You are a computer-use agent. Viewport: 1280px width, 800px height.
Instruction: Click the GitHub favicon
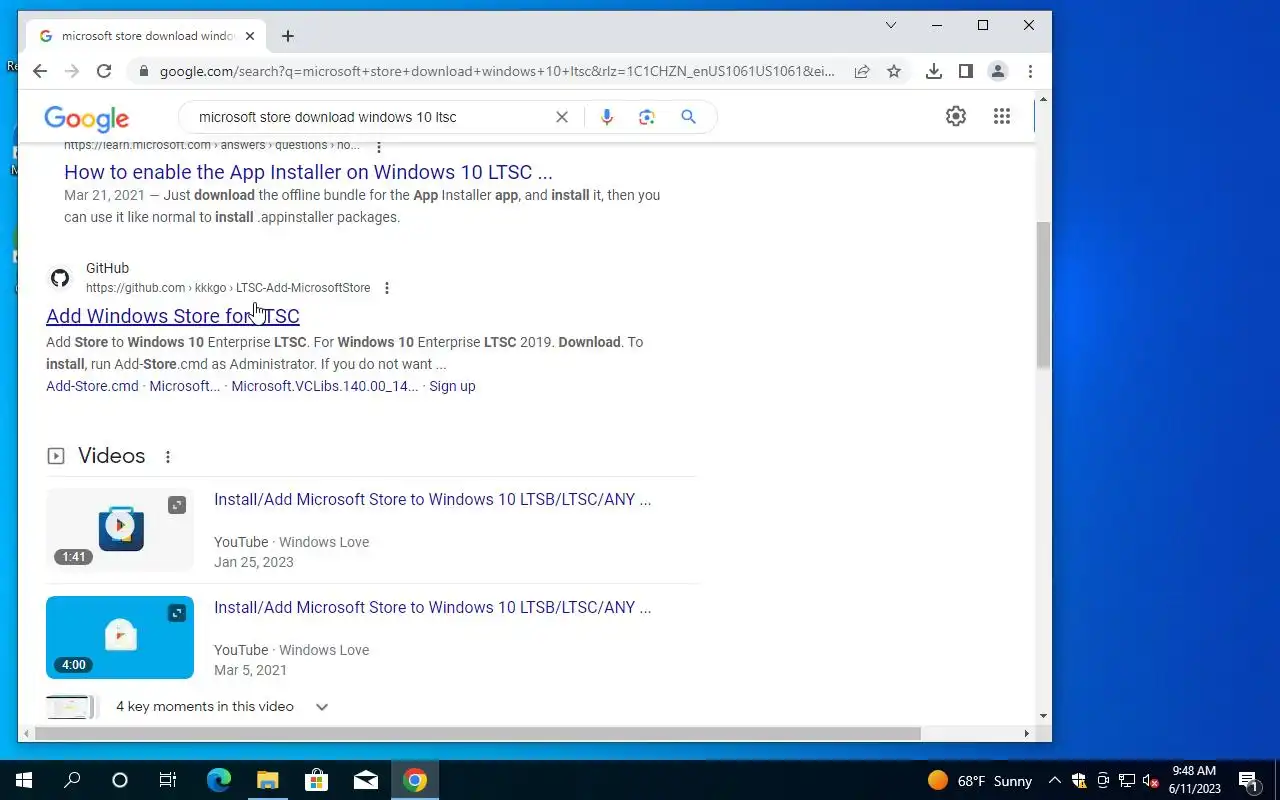tap(60, 278)
